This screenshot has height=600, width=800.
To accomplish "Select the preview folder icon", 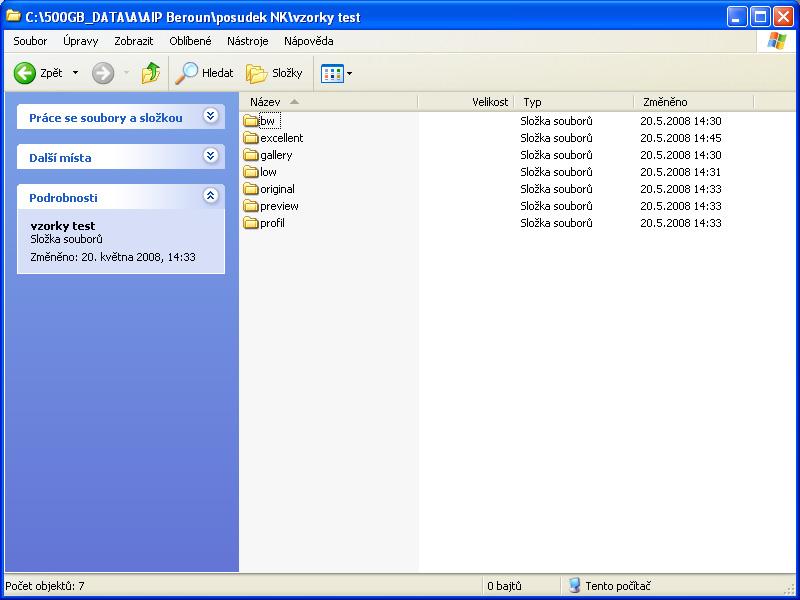I will [251, 206].
